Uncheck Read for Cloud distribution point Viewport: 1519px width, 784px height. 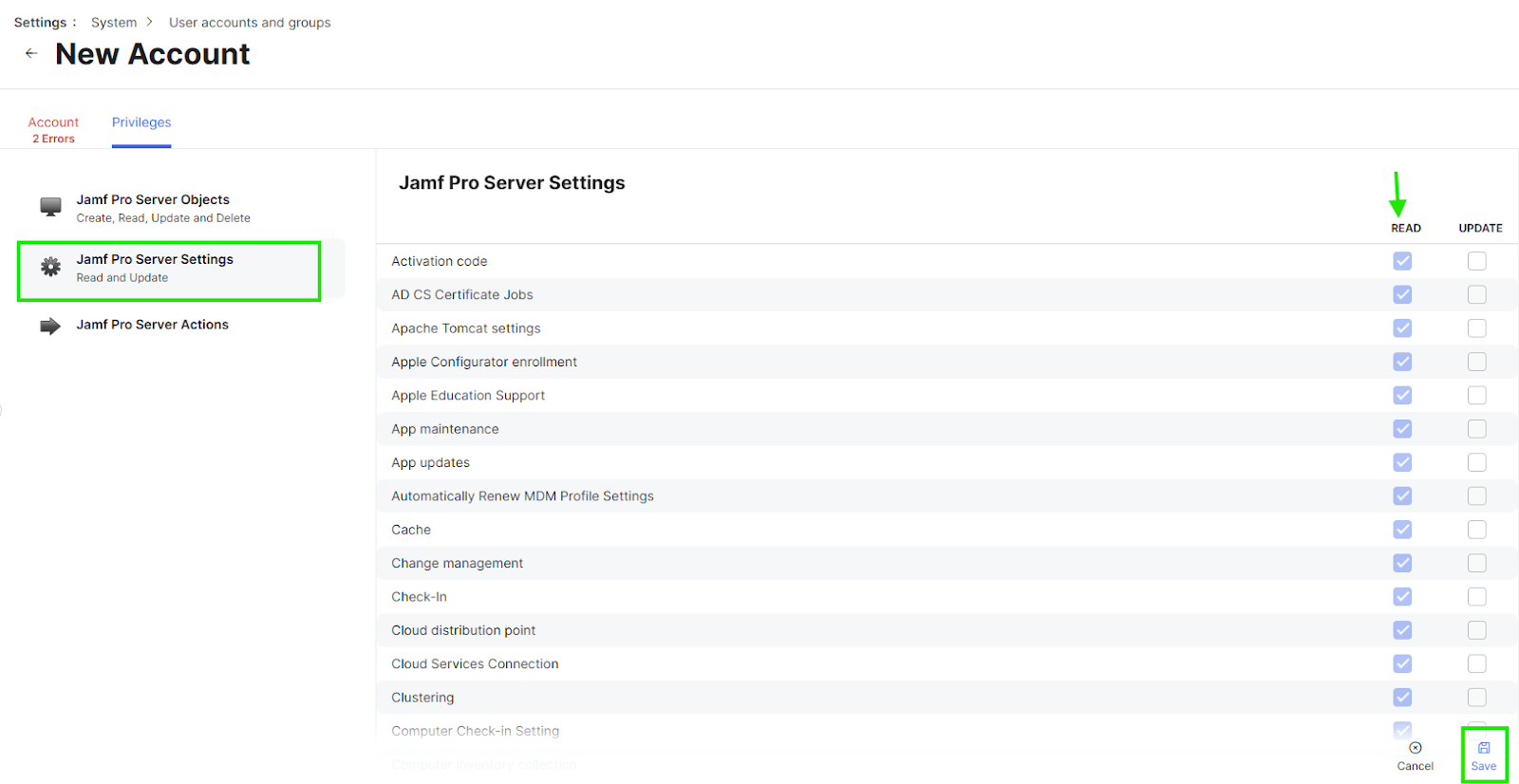coord(1402,630)
